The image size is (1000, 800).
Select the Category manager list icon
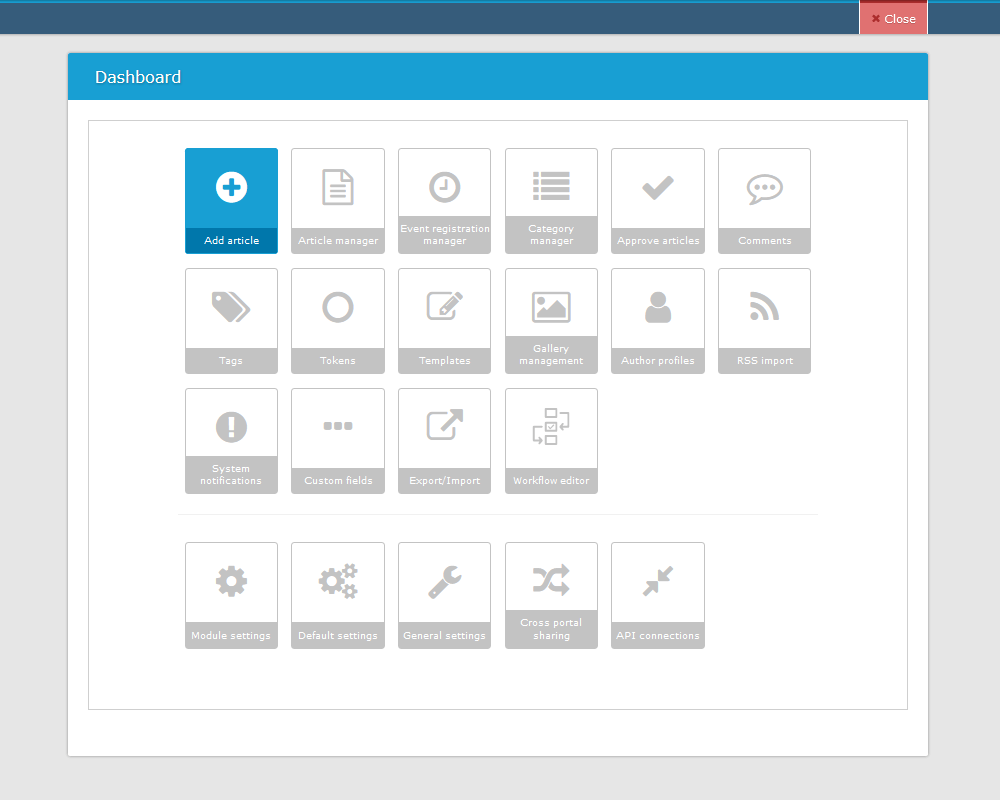(x=551, y=186)
